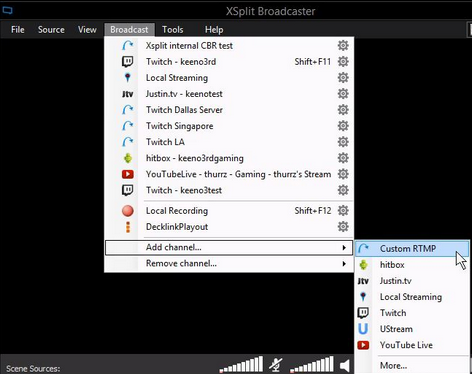Click the UStream U icon in submenu
Viewport: 472px width, 374px height.
363,329
